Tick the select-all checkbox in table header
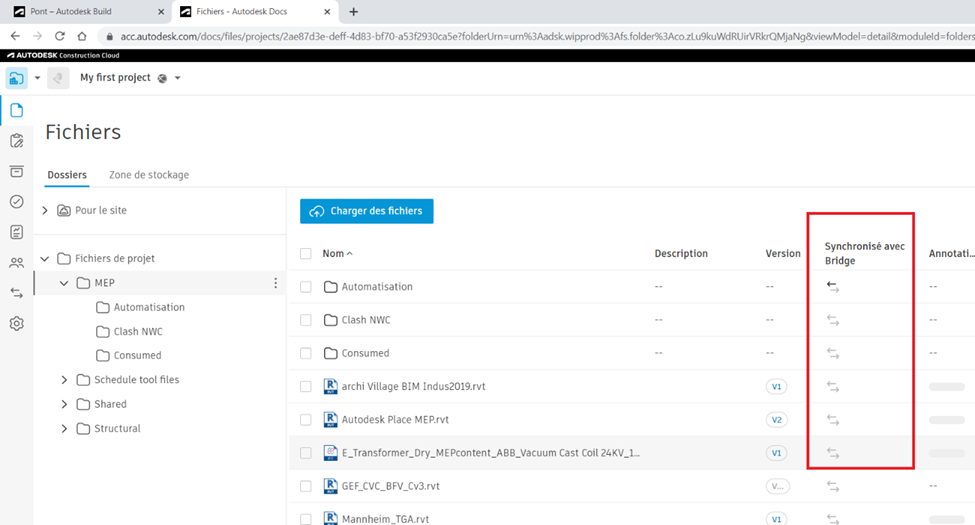The width and height of the screenshot is (975, 525). (305, 253)
